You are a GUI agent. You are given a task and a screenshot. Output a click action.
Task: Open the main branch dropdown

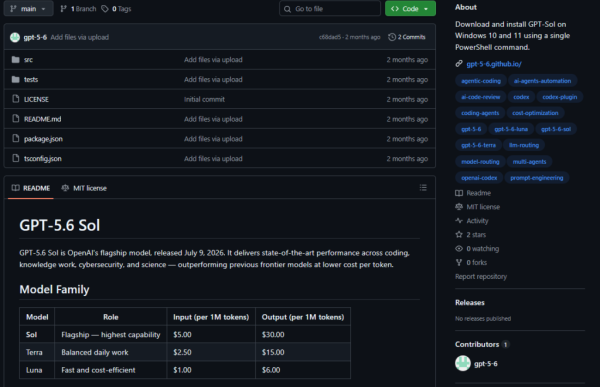click(x=28, y=8)
